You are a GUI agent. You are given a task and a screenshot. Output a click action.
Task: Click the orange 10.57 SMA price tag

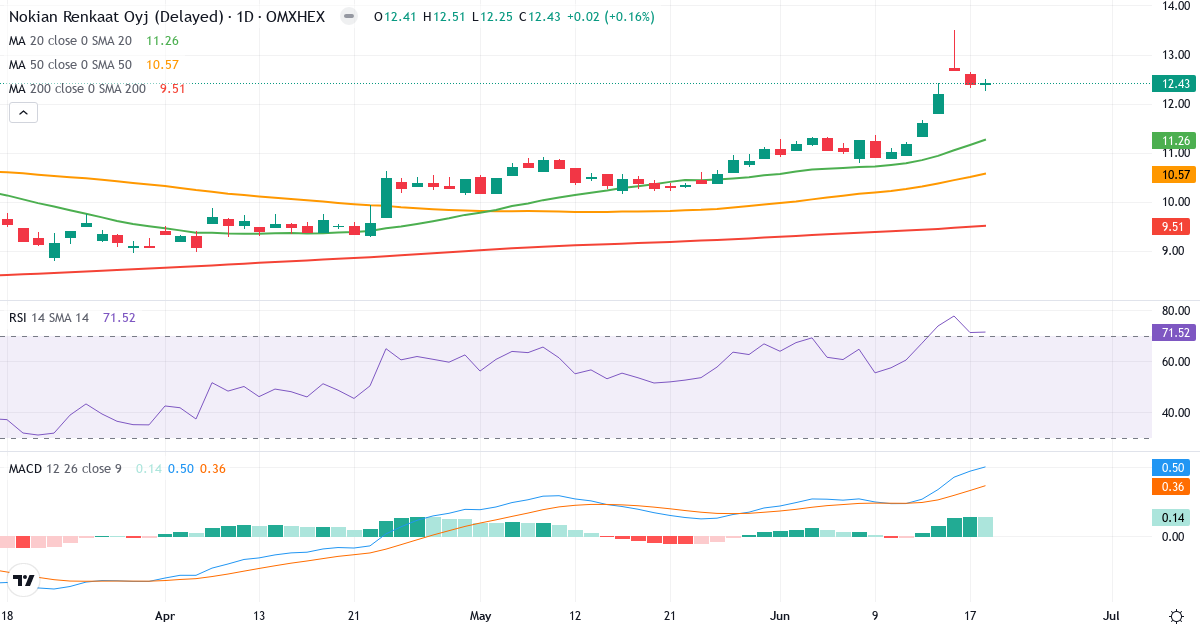click(1174, 175)
